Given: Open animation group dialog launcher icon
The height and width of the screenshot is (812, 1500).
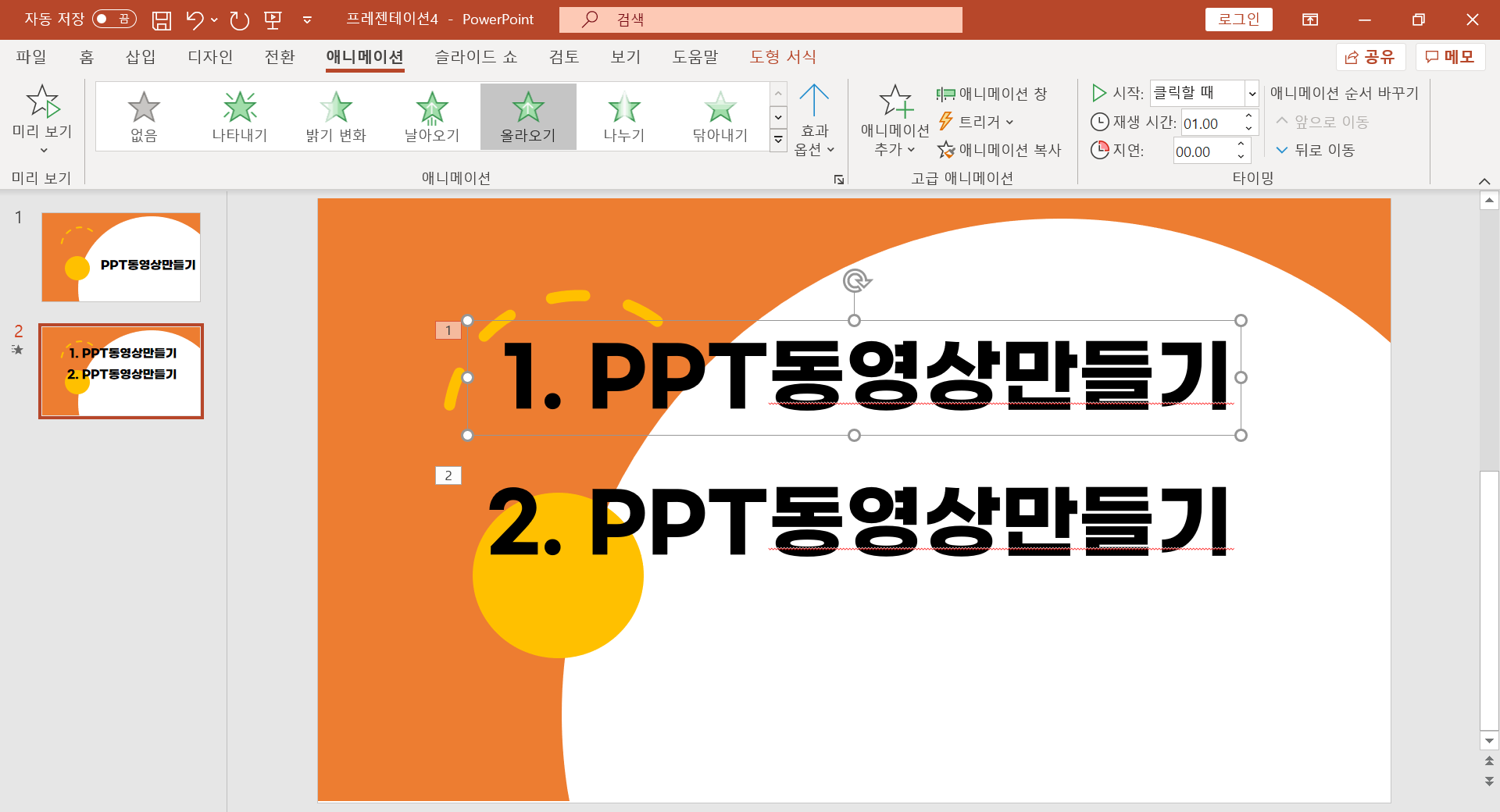Looking at the screenshot, I should pyautogui.click(x=839, y=180).
